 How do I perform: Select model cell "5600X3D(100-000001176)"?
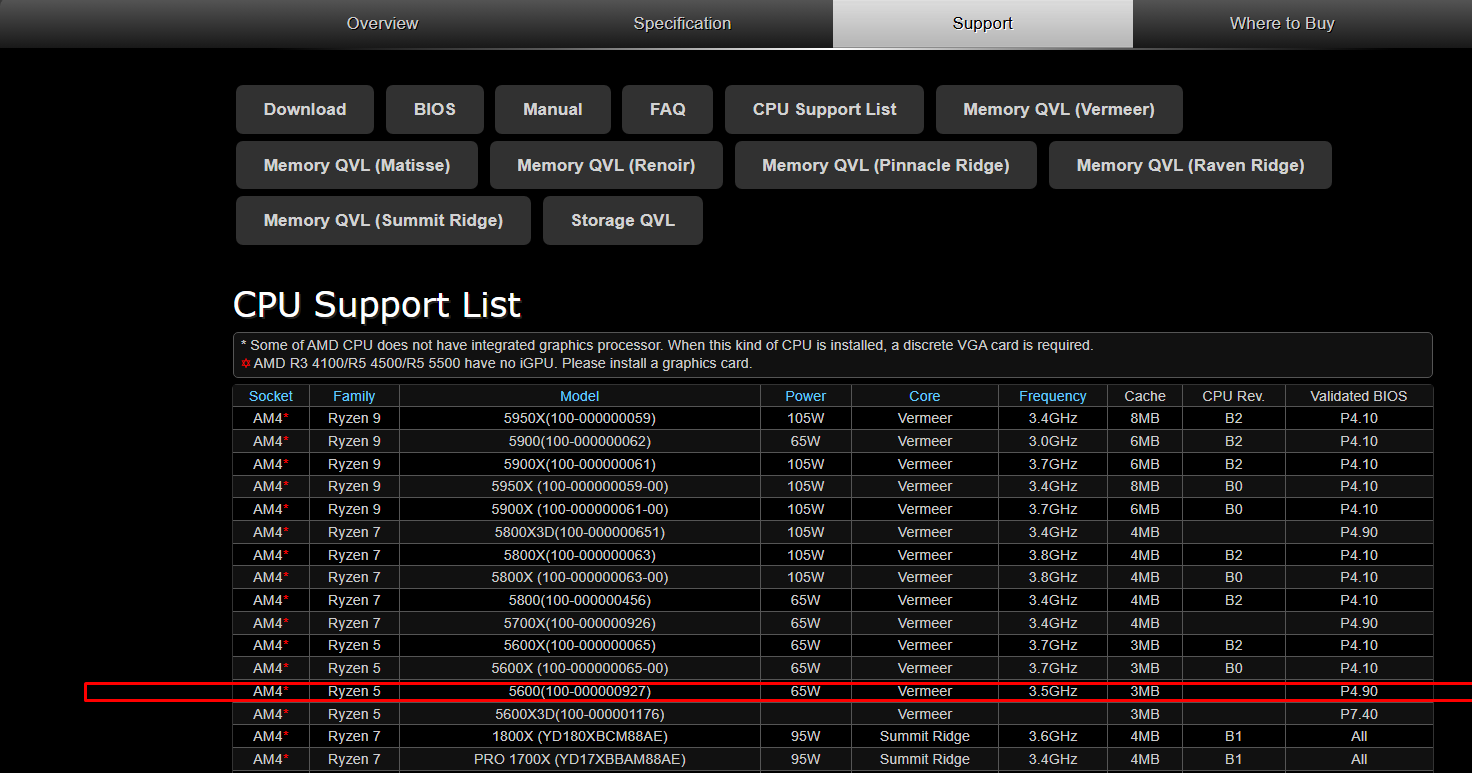(580, 714)
